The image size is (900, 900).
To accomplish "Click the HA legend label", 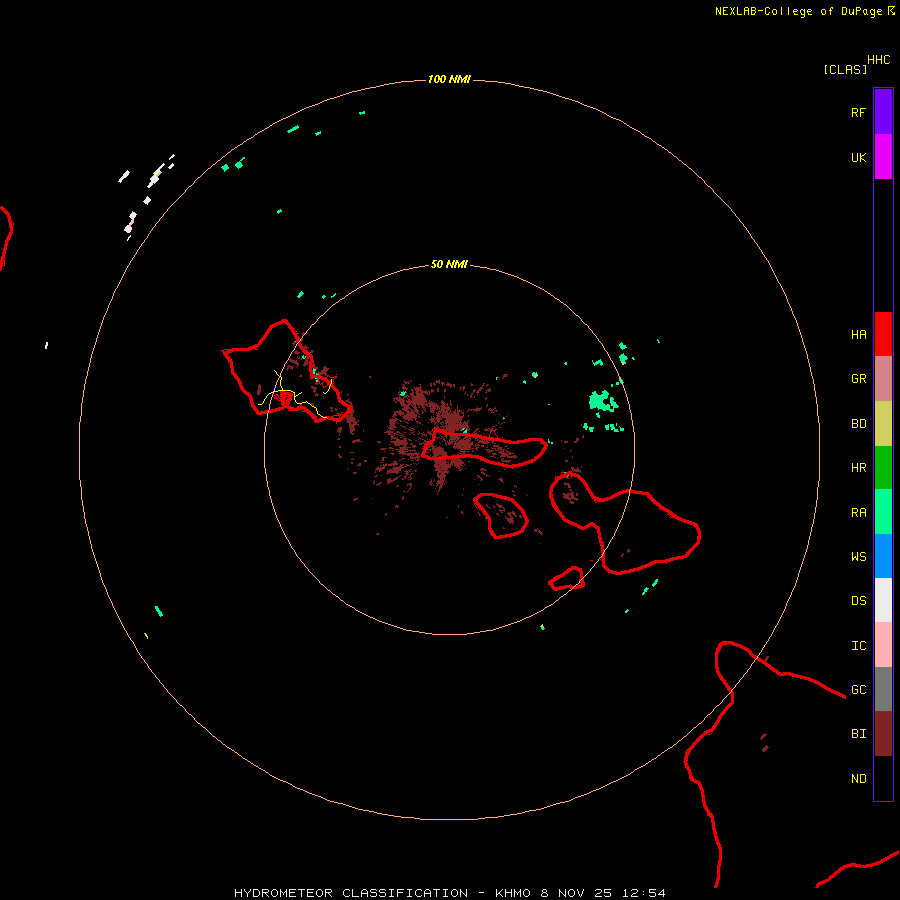I will [858, 335].
